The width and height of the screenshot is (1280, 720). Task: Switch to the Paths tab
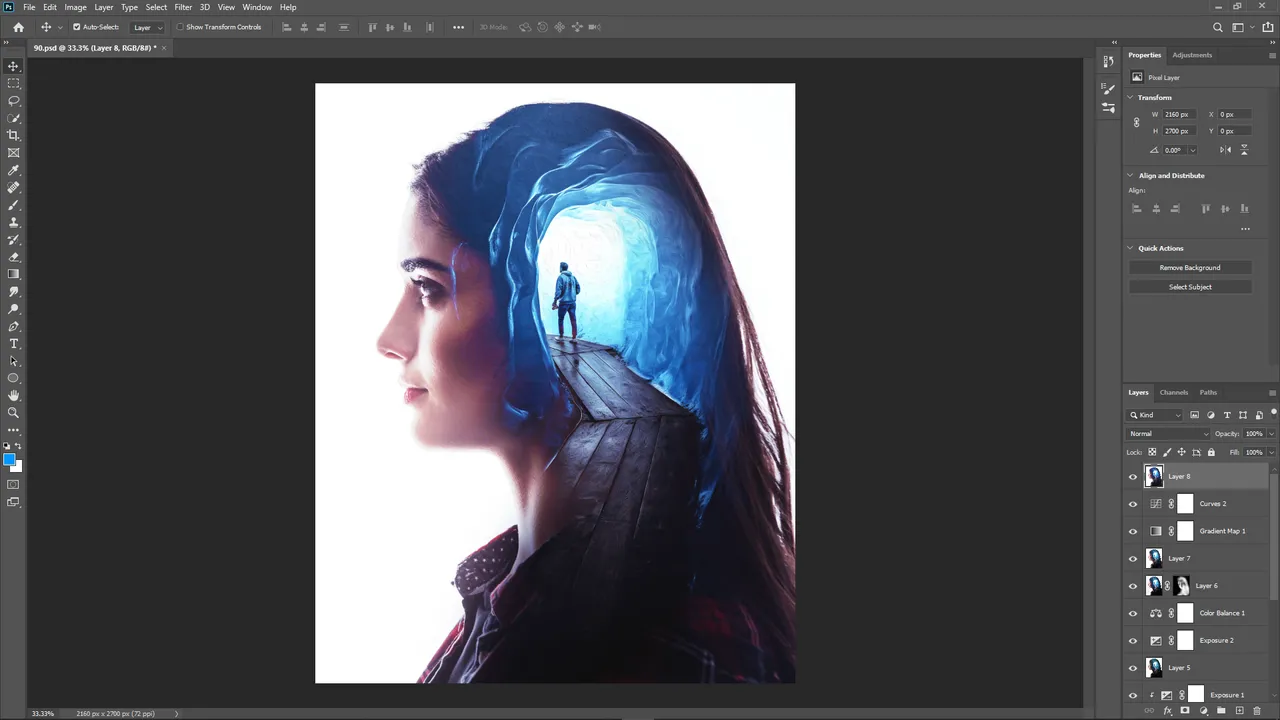pyautogui.click(x=1208, y=393)
